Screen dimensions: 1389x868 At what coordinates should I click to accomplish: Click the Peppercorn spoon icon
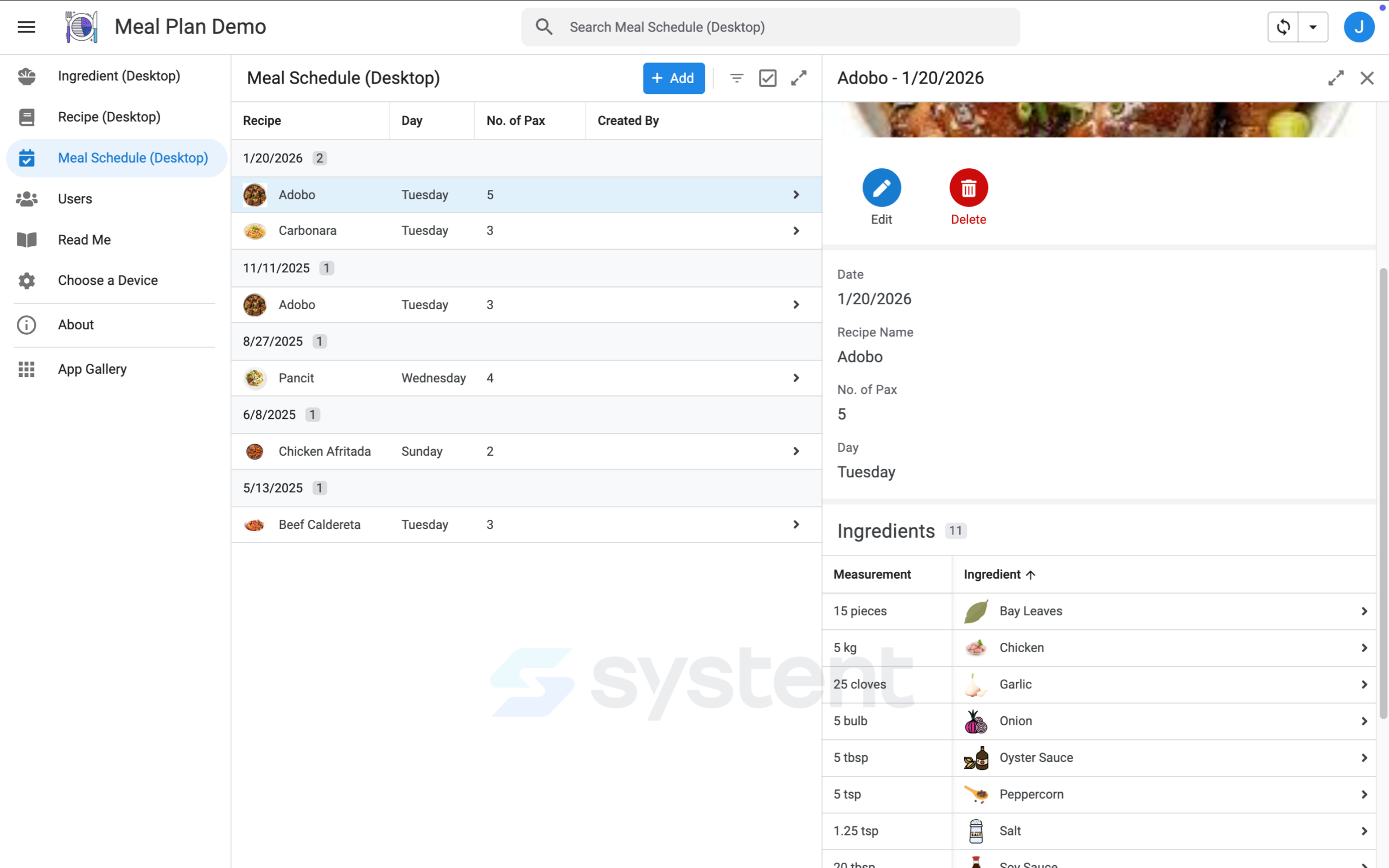[x=976, y=795]
